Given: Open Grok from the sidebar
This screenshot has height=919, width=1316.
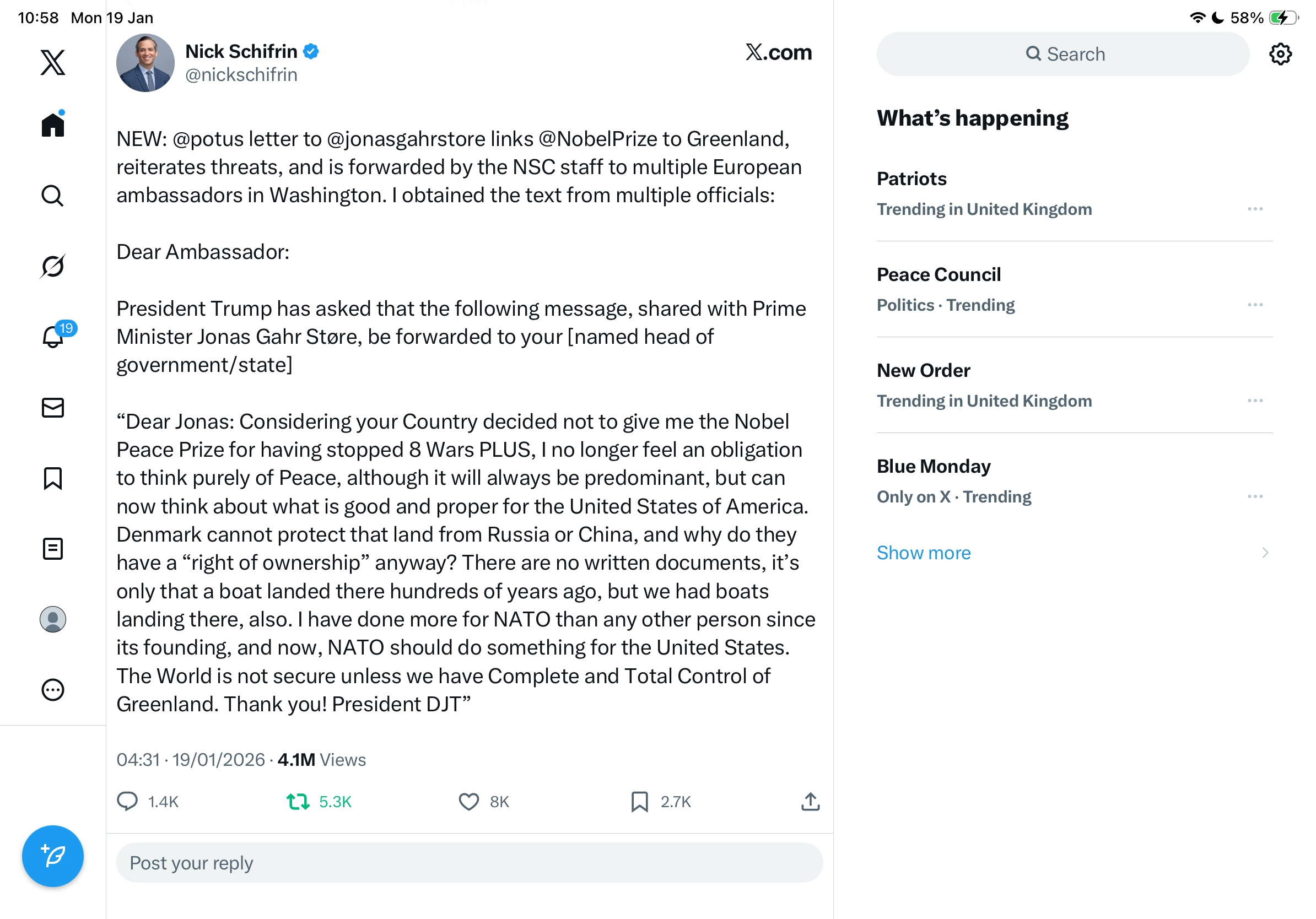Looking at the screenshot, I should tap(53, 266).
